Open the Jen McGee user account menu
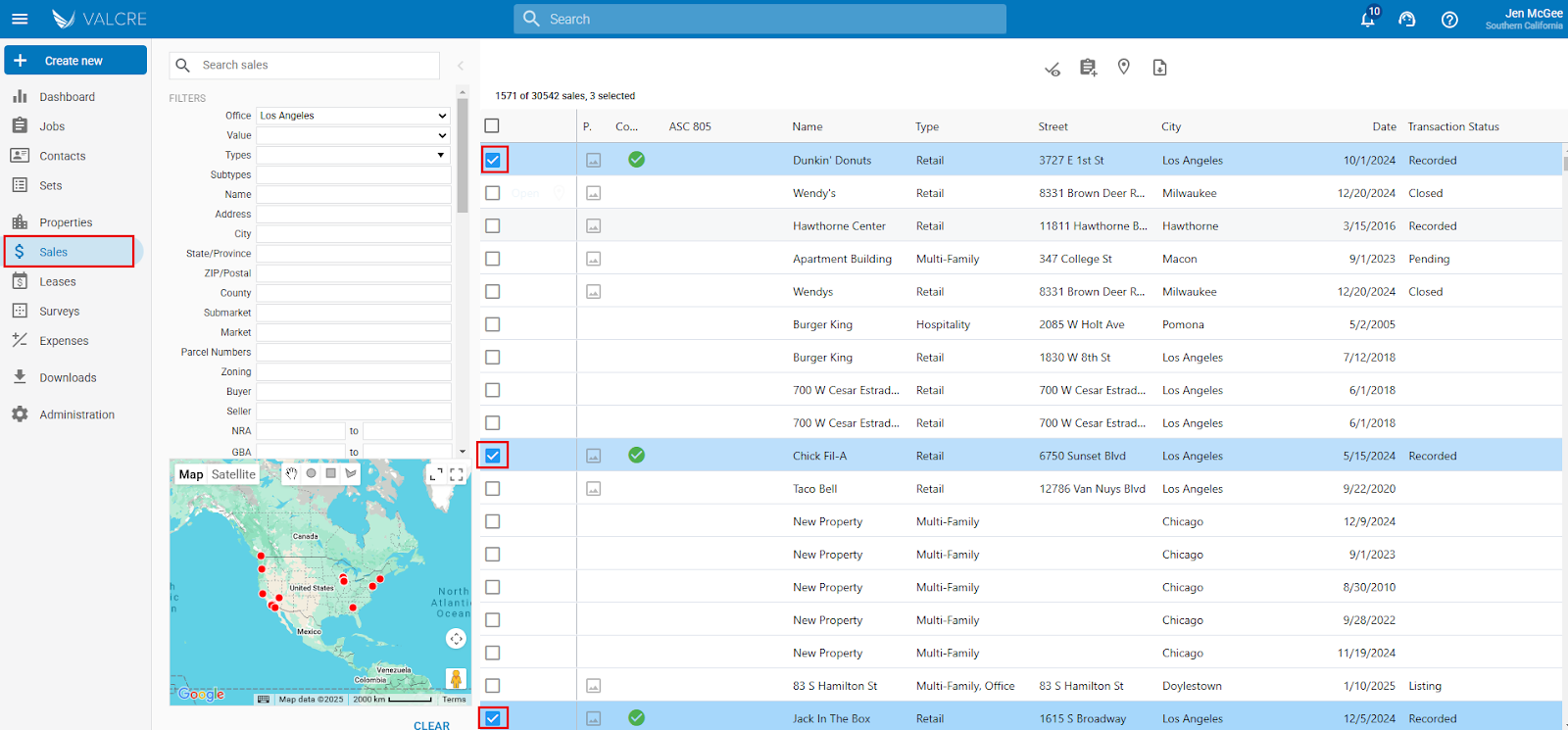This screenshot has width=1568, height=730. (x=1524, y=19)
